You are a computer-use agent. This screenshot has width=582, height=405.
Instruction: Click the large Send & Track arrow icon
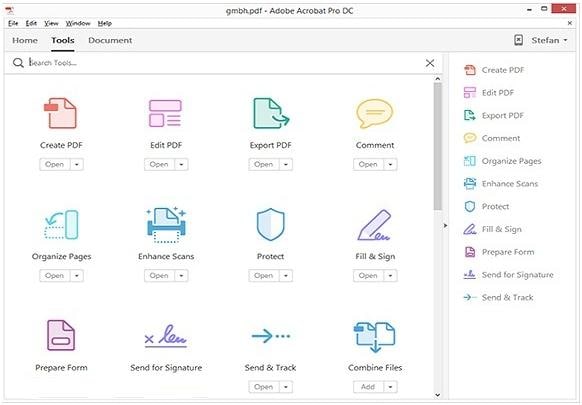(x=271, y=336)
